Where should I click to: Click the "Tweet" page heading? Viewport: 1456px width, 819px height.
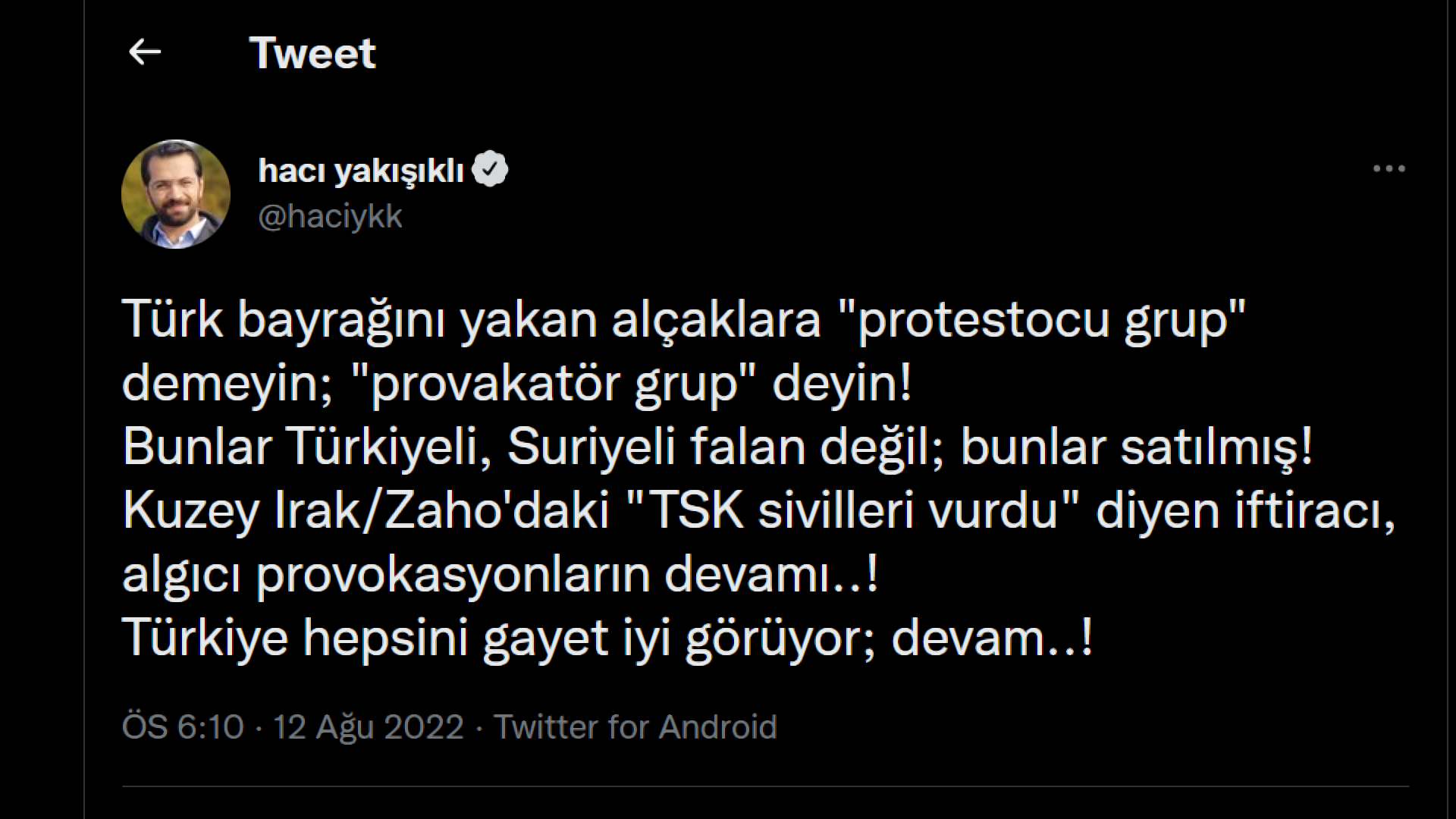pyautogui.click(x=312, y=53)
